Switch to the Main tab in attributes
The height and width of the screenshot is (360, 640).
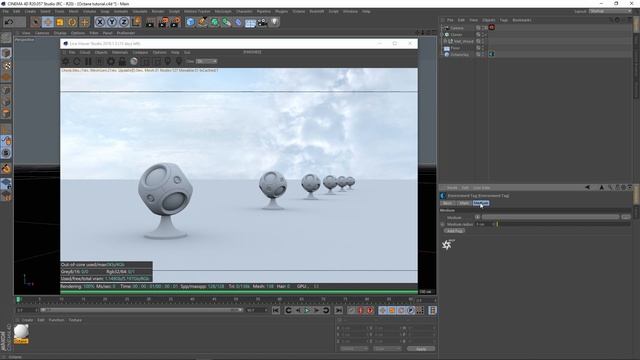coord(464,203)
